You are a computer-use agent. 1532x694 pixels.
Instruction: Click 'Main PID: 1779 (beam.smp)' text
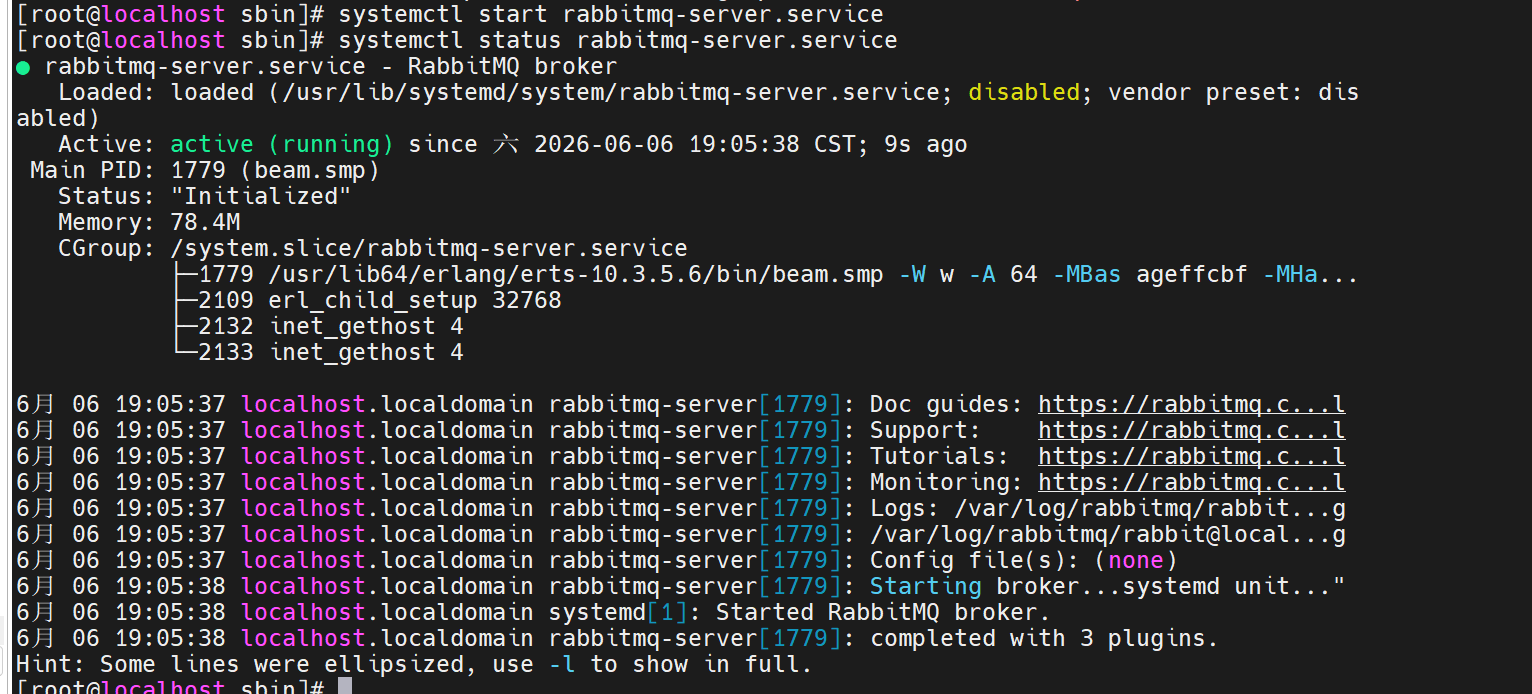(x=205, y=171)
